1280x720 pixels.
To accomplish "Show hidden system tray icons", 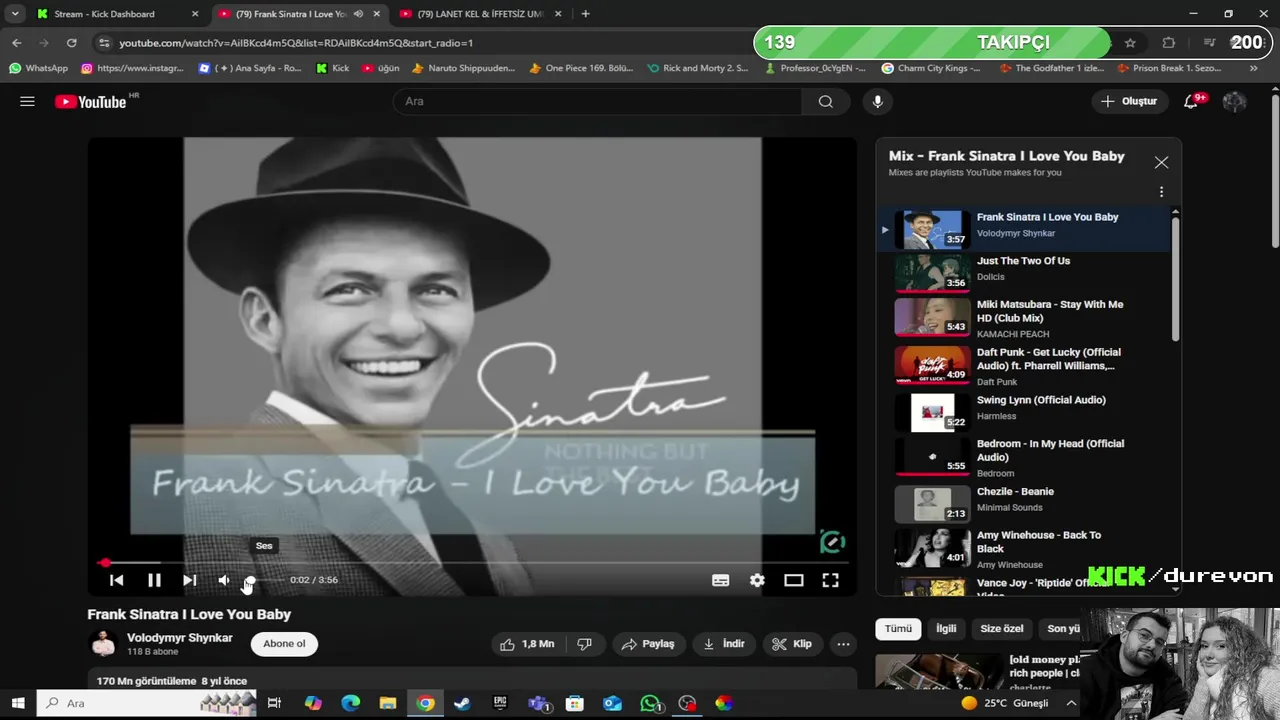I will (1071, 703).
